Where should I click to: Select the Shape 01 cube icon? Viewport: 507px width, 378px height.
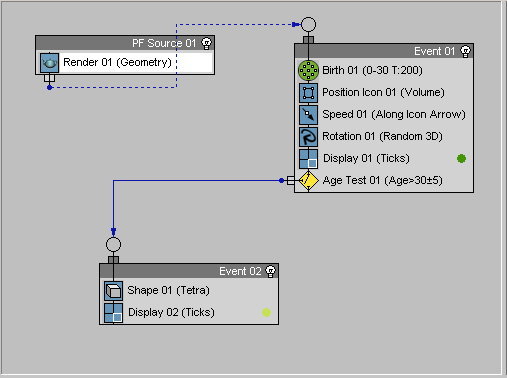tap(113, 291)
